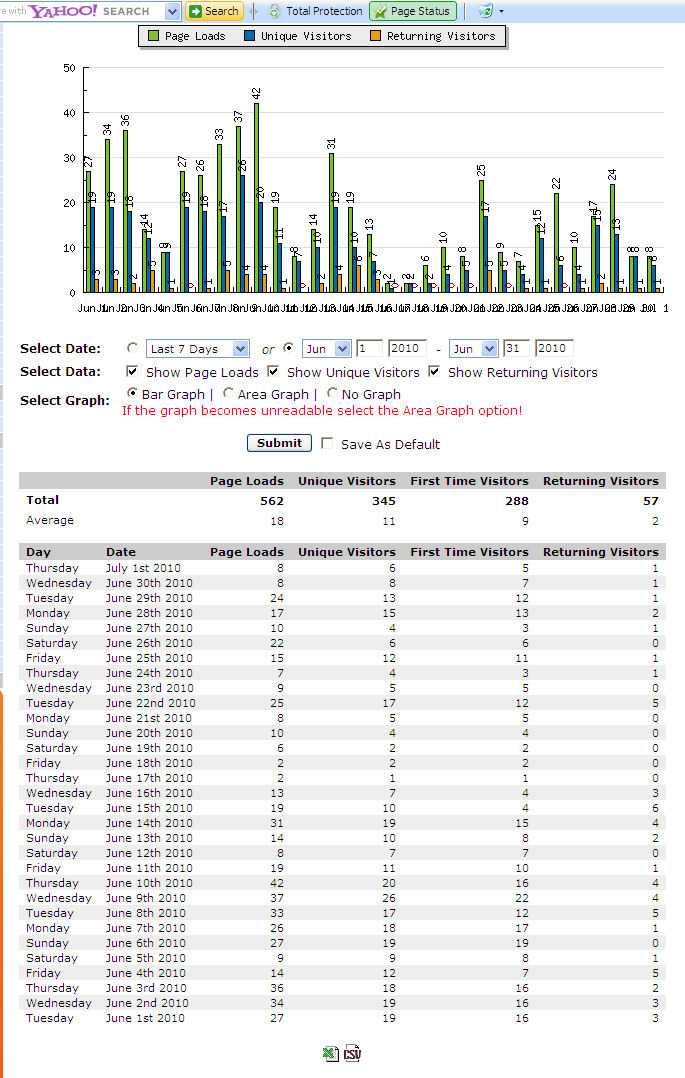The image size is (685, 1078).
Task: Click the Day column header
Action: point(39,552)
